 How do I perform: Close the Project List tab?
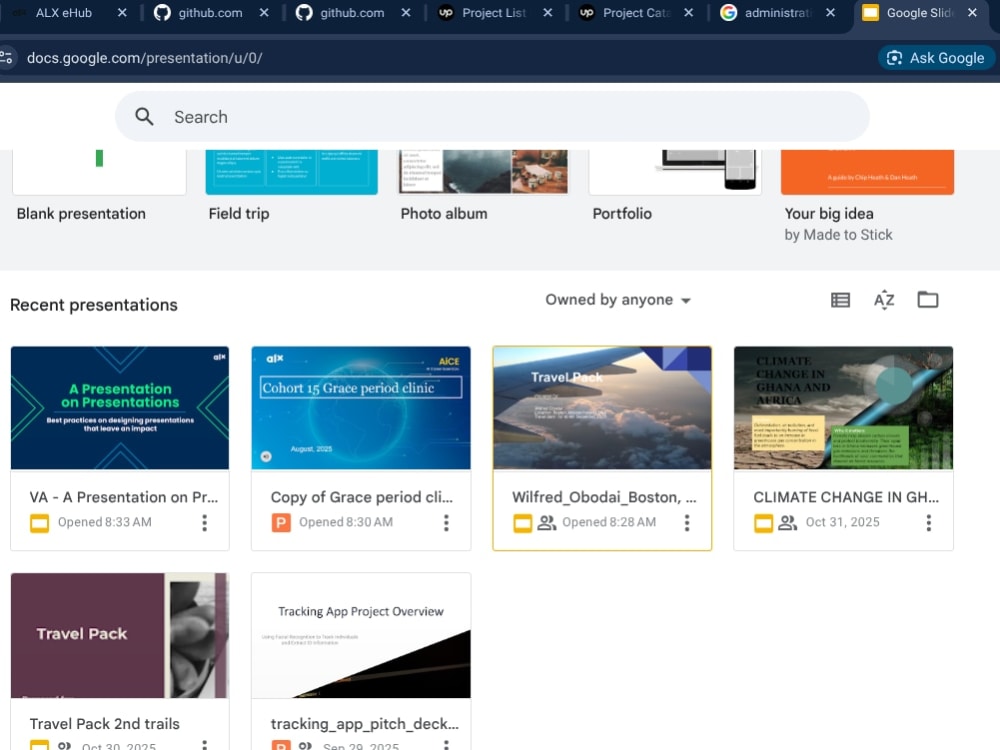547,13
